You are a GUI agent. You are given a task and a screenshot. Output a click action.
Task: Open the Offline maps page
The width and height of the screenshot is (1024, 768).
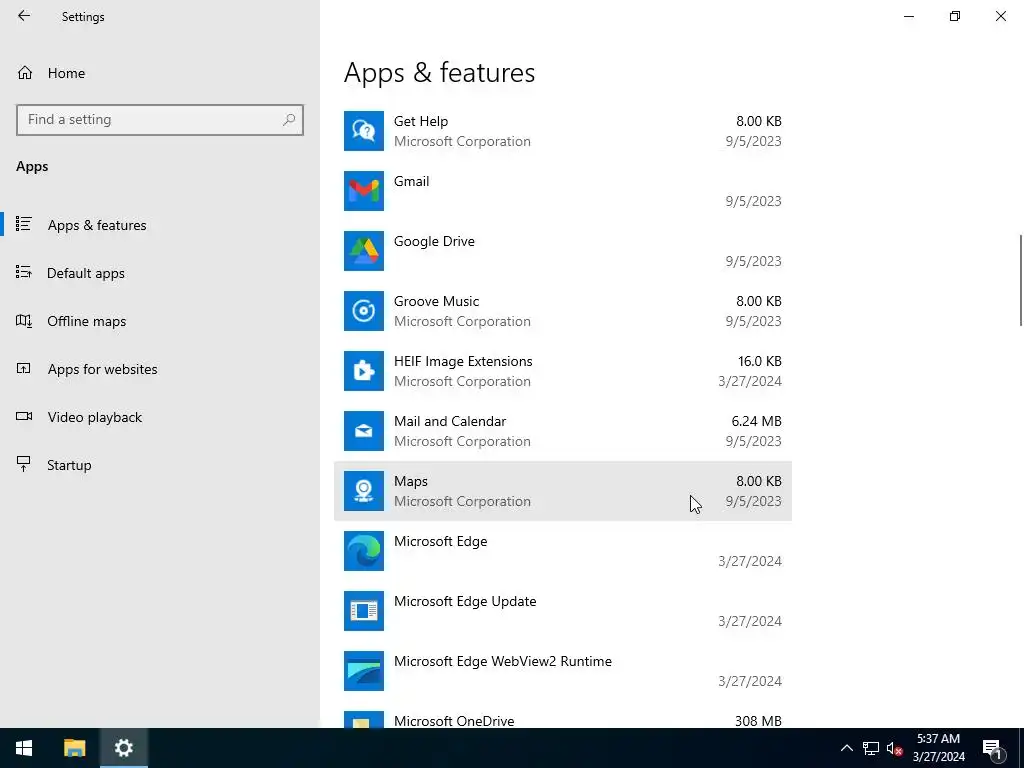click(x=160, y=321)
